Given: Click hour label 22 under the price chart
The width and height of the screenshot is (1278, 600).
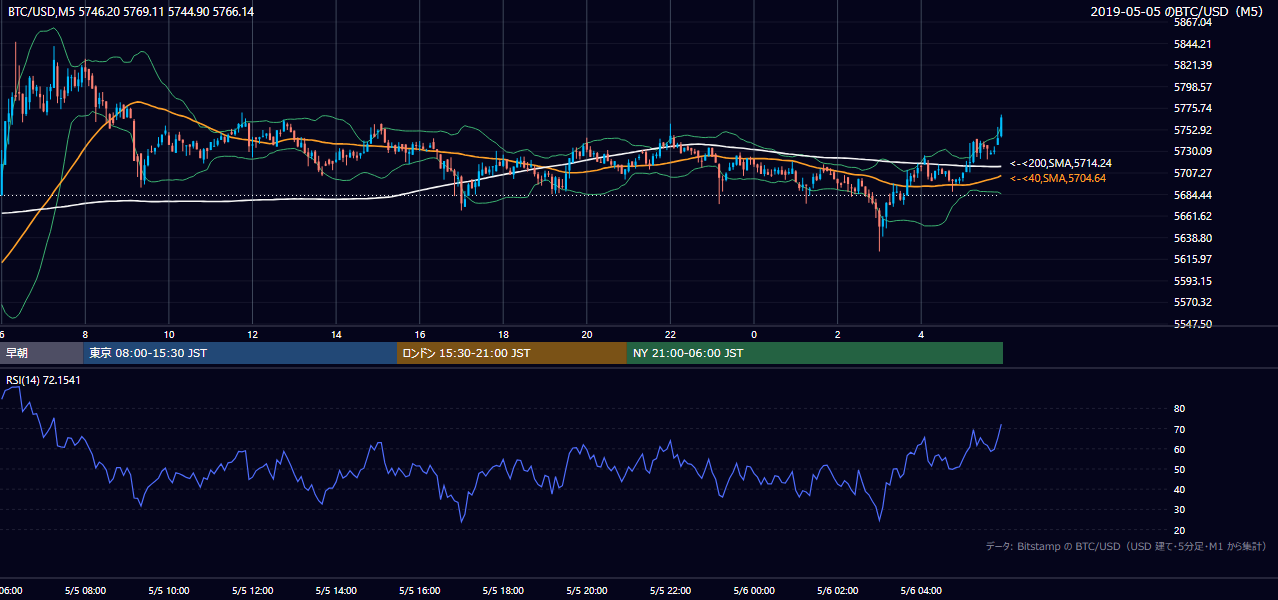Looking at the screenshot, I should [671, 334].
